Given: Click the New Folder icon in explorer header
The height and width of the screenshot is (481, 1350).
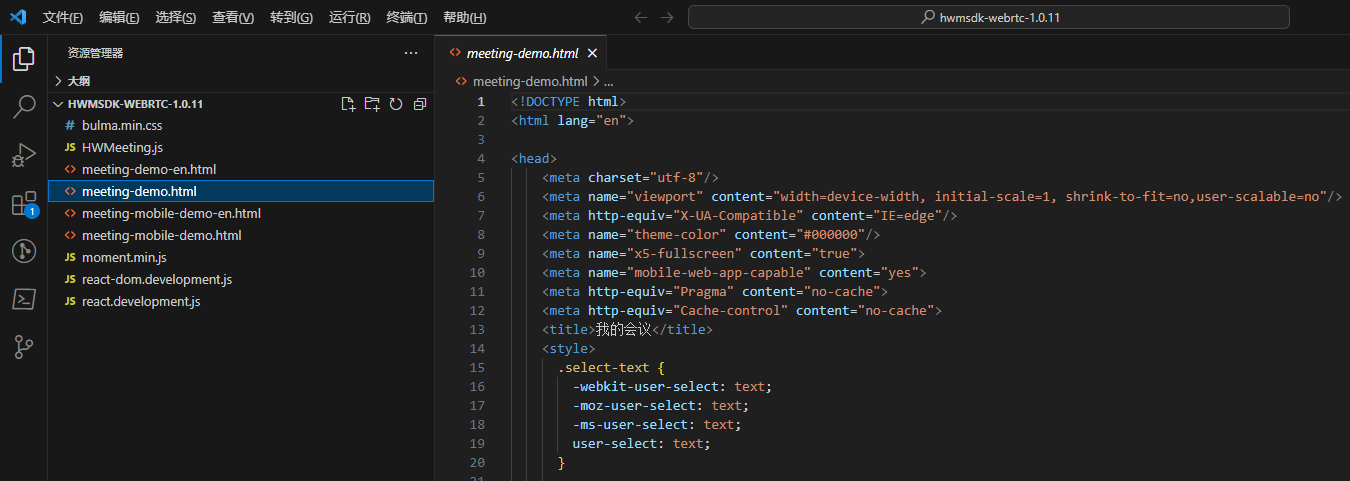Looking at the screenshot, I should (x=372, y=104).
